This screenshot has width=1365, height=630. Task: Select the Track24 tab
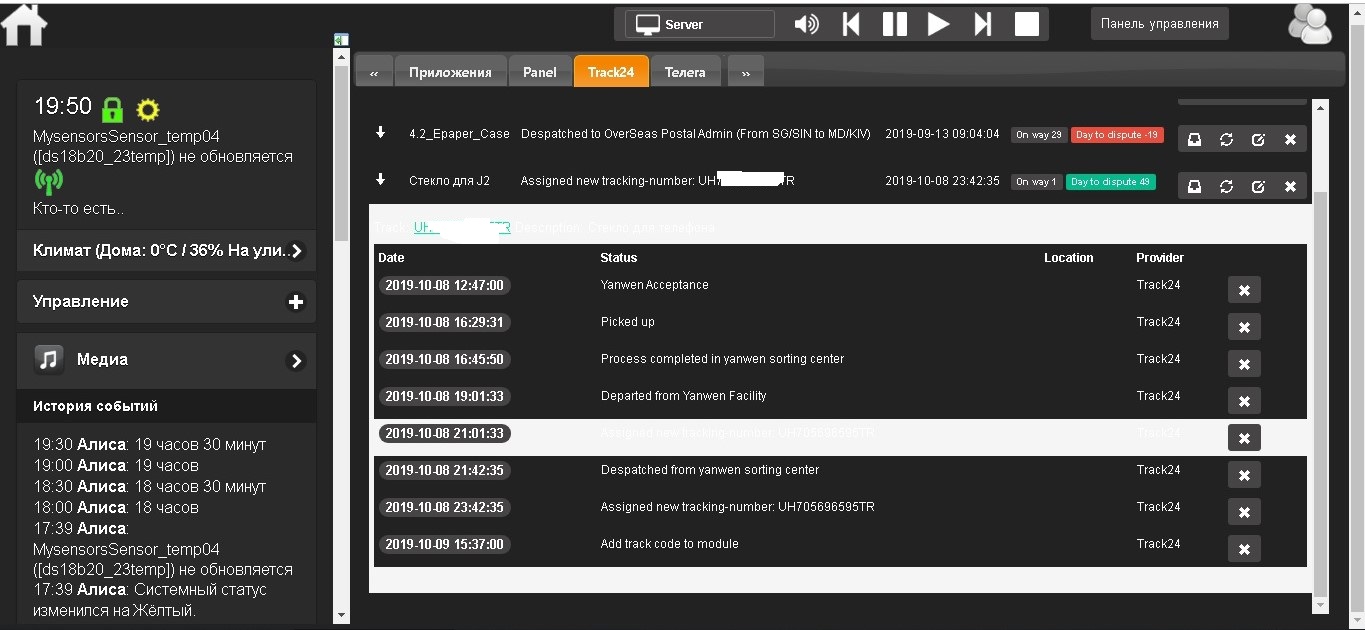pos(611,72)
